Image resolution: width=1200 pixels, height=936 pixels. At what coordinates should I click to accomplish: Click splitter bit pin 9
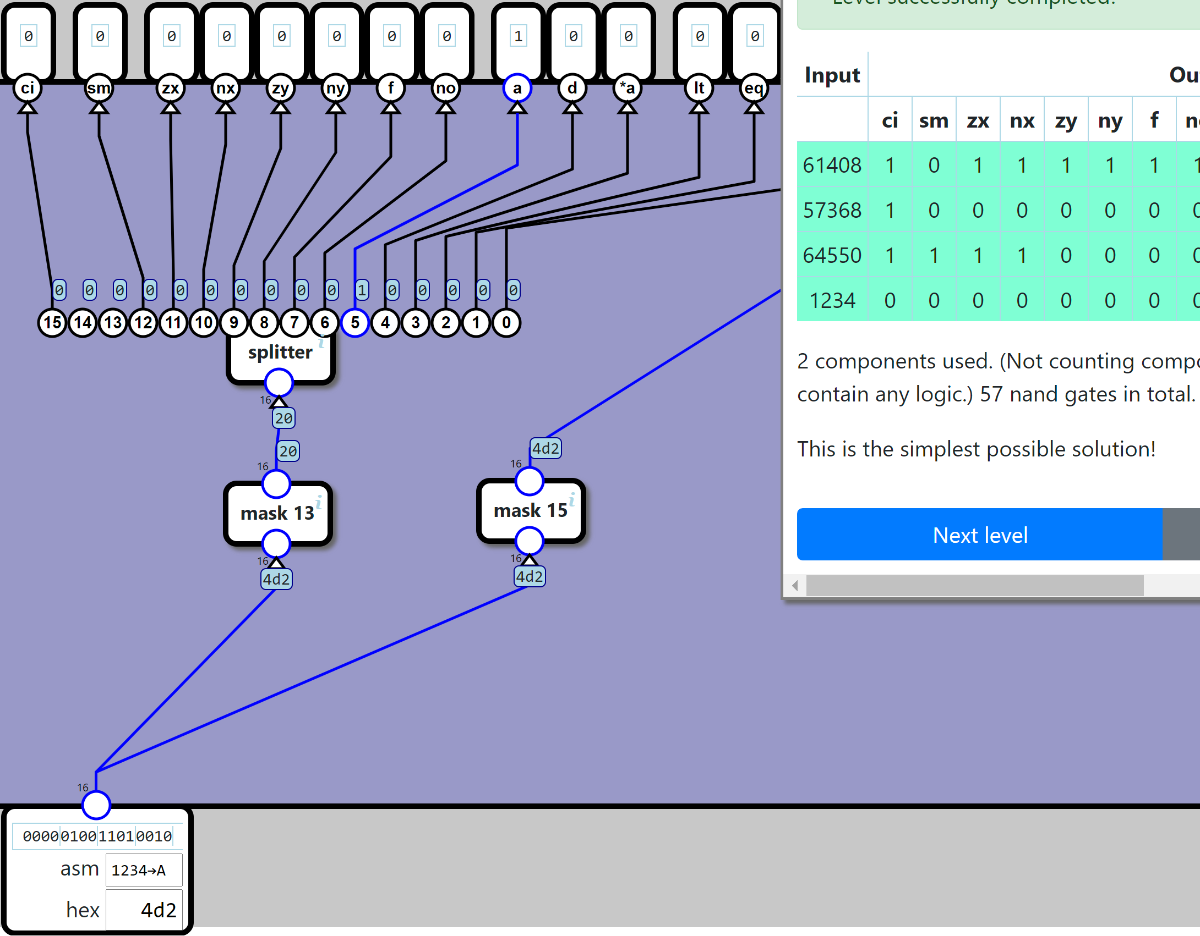233,323
